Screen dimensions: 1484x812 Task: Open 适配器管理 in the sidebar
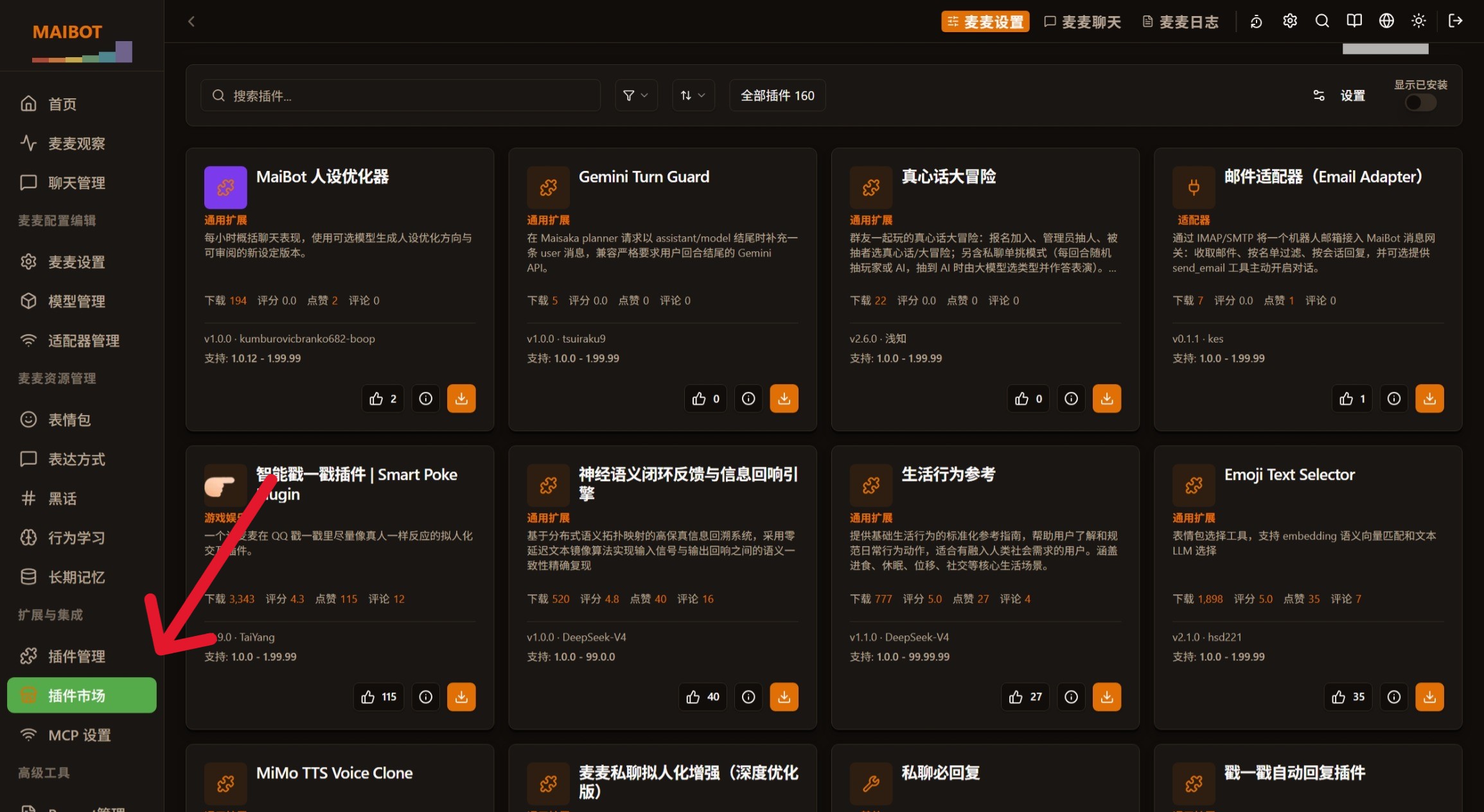[x=82, y=340]
